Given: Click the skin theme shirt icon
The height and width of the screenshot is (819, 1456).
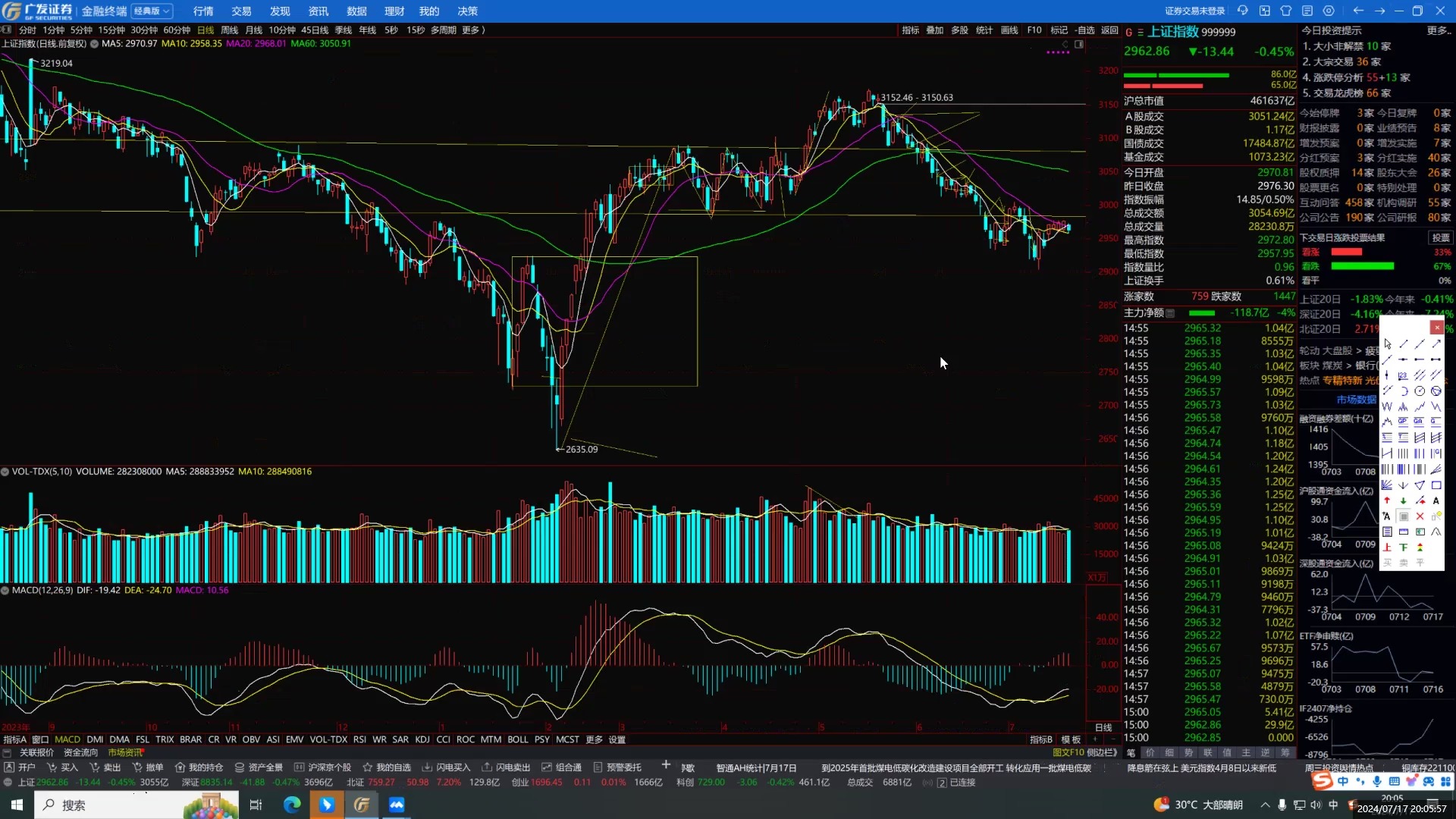Looking at the screenshot, I should point(1285,11).
